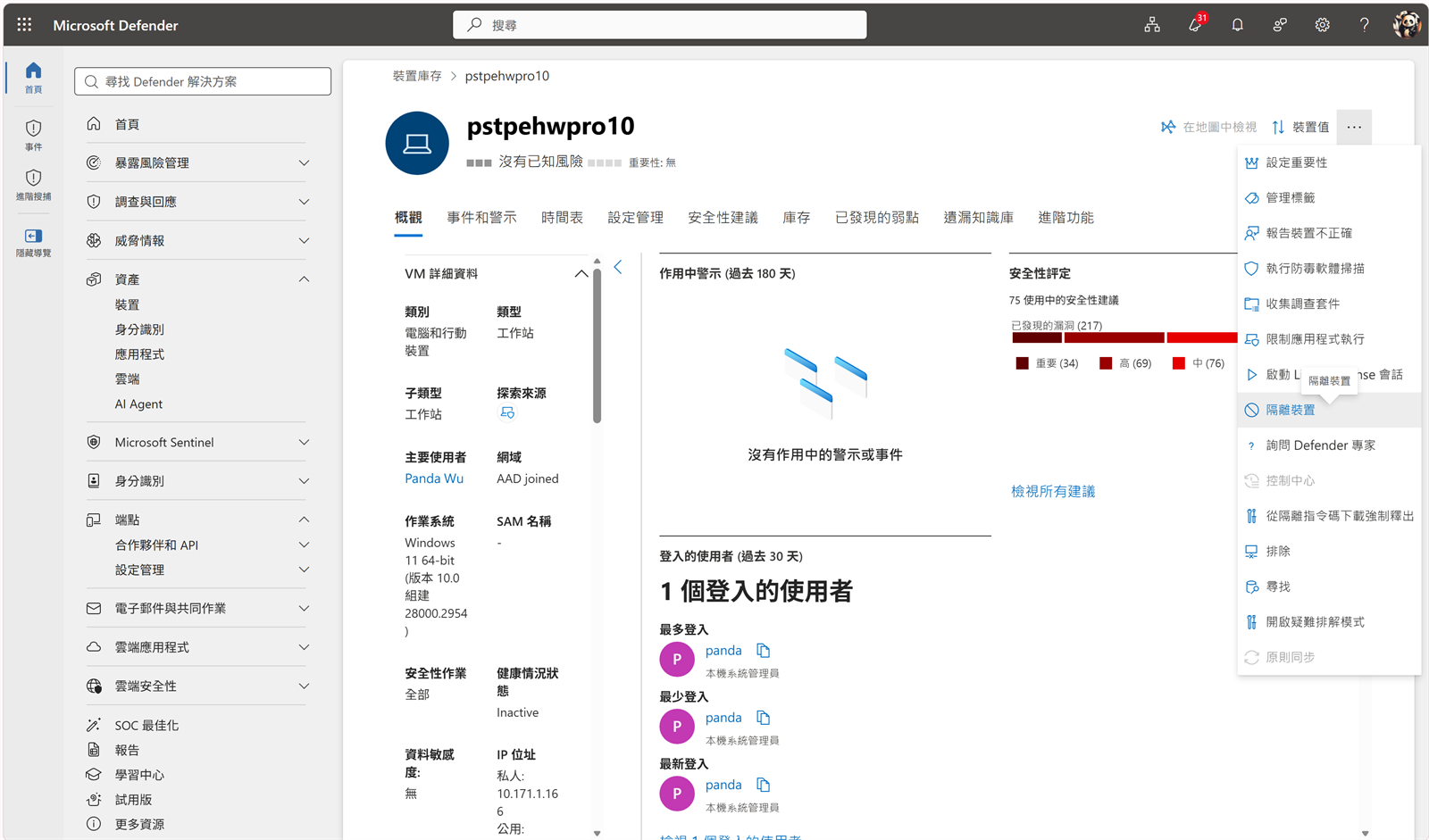Open the organization tree icon in header
The image size is (1429, 840).
tap(1152, 25)
